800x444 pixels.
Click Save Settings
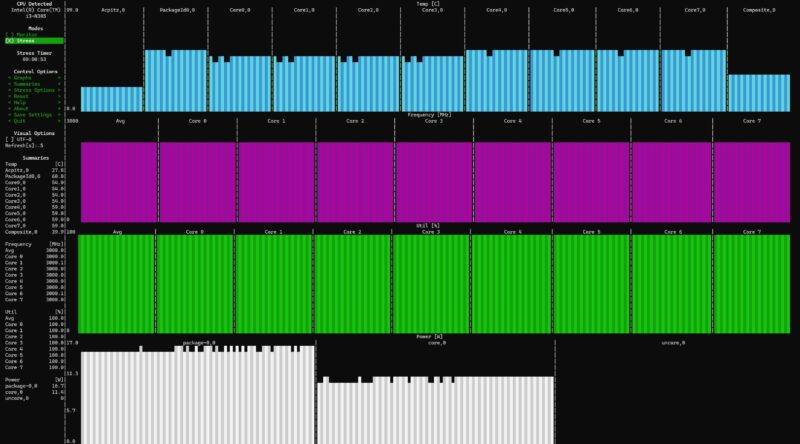pyautogui.click(x=34, y=115)
